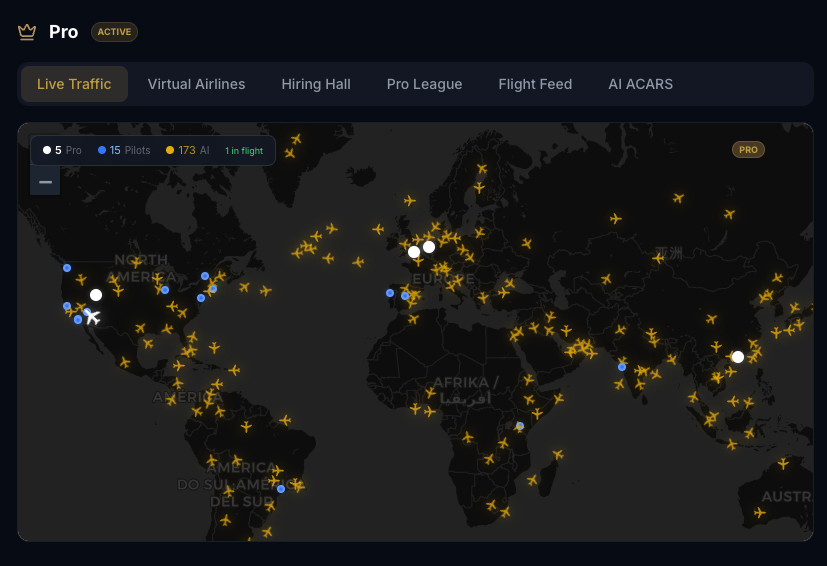Select the AI plane in southern Australia
The width and height of the screenshot is (827, 566).
(759, 512)
